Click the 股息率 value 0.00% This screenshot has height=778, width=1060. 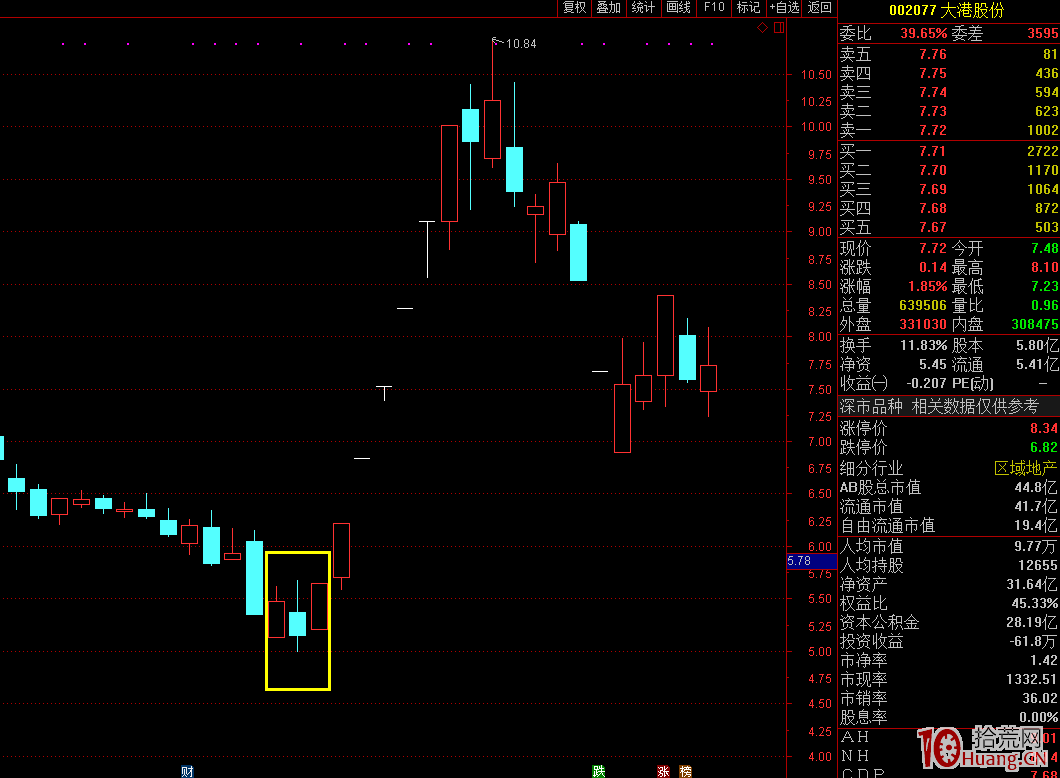tap(1038, 716)
